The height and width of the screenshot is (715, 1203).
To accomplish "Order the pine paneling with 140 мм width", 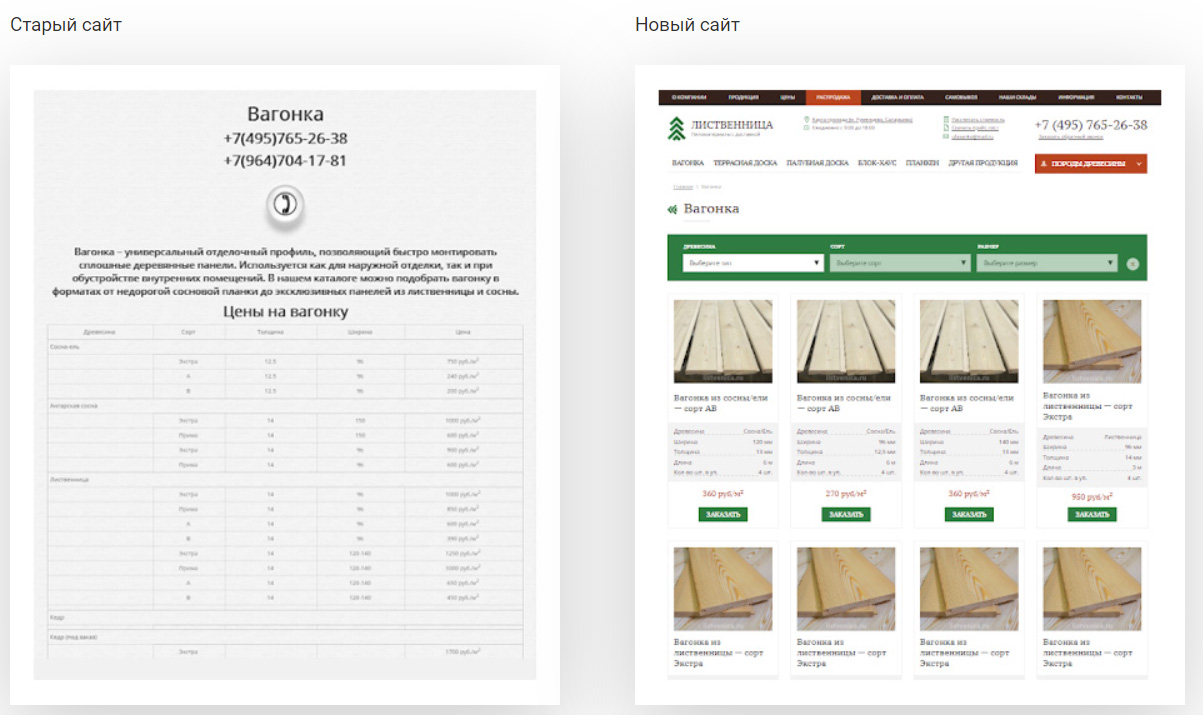I will (969, 514).
